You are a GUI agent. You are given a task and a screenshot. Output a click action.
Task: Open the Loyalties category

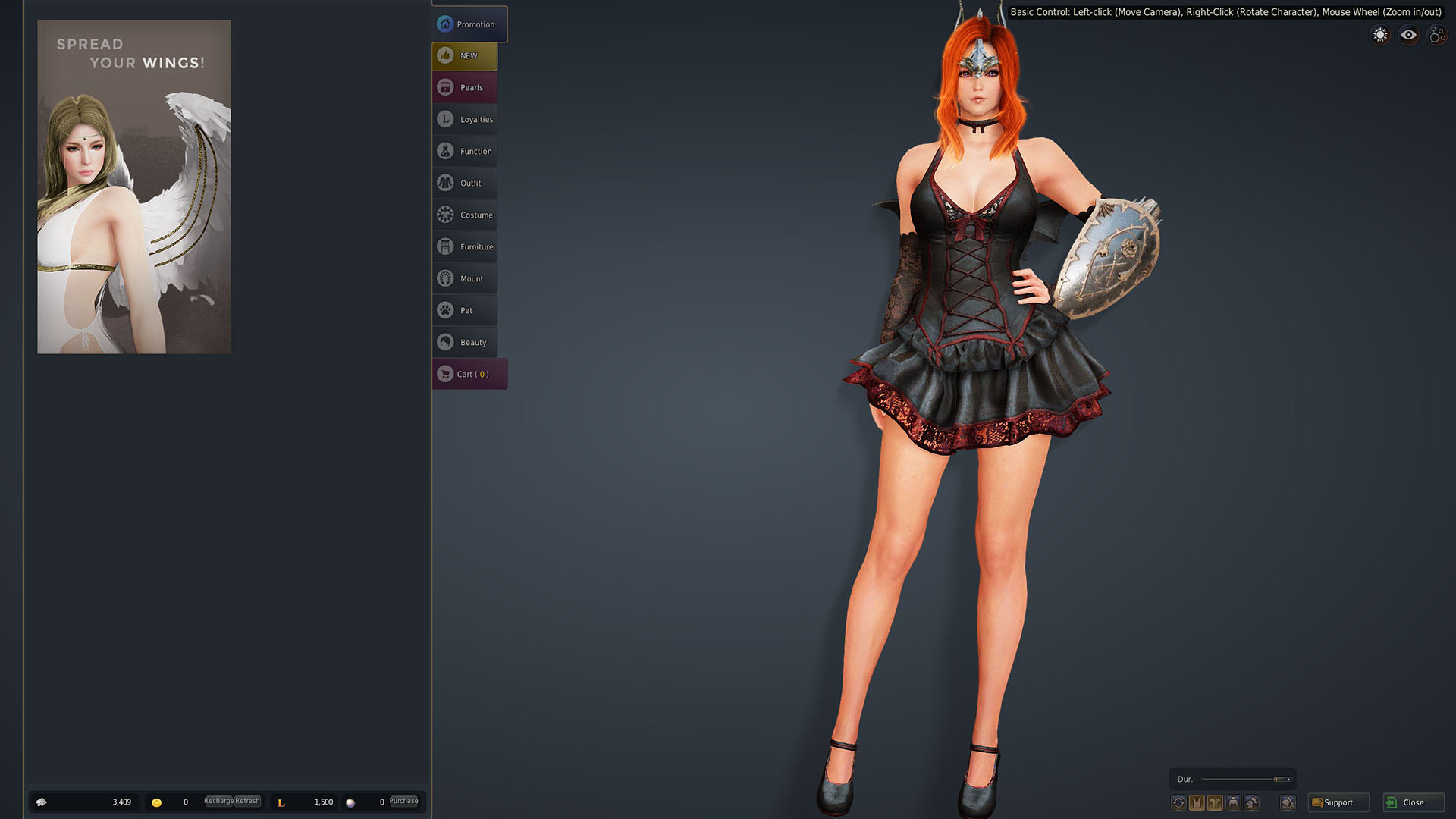point(464,120)
